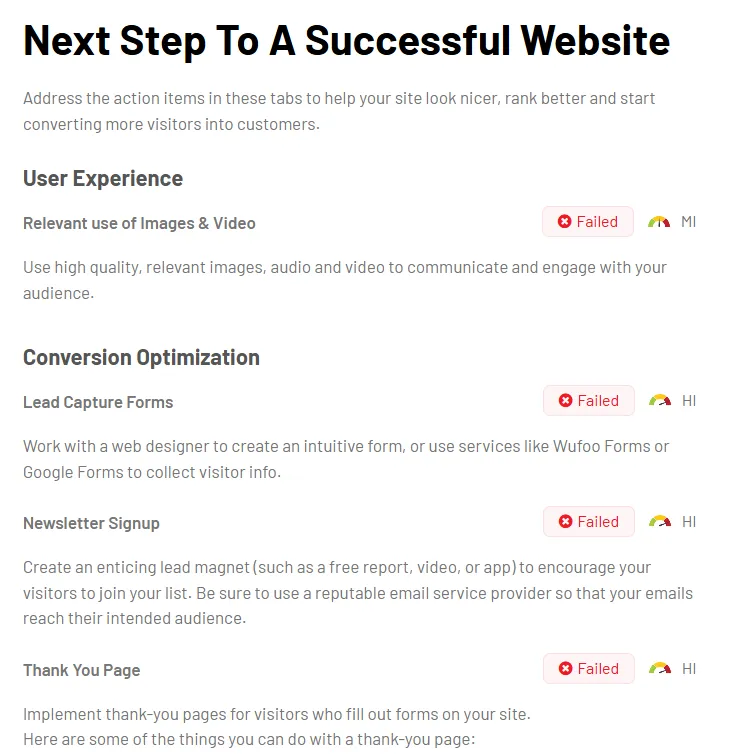The height and width of the screenshot is (754, 753).
Task: Click the red X icon beside Images & Video
Action: point(565,222)
